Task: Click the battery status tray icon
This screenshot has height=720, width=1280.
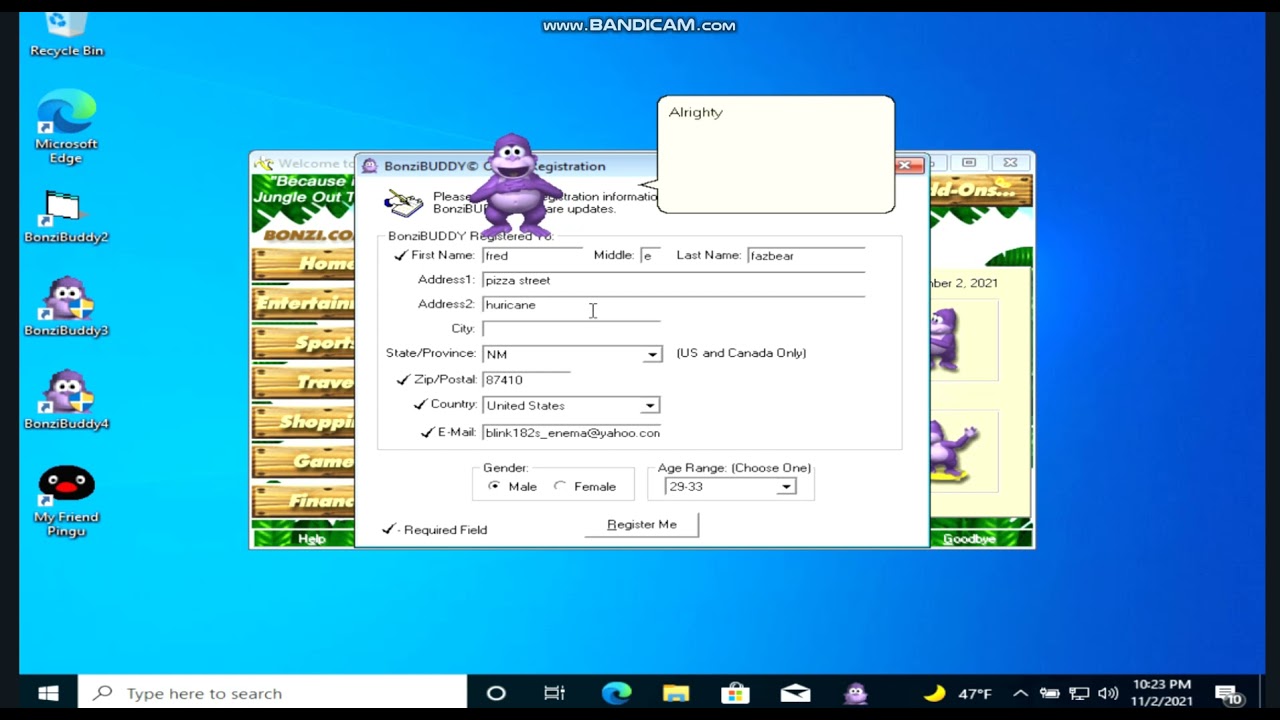Action: coord(1049,693)
